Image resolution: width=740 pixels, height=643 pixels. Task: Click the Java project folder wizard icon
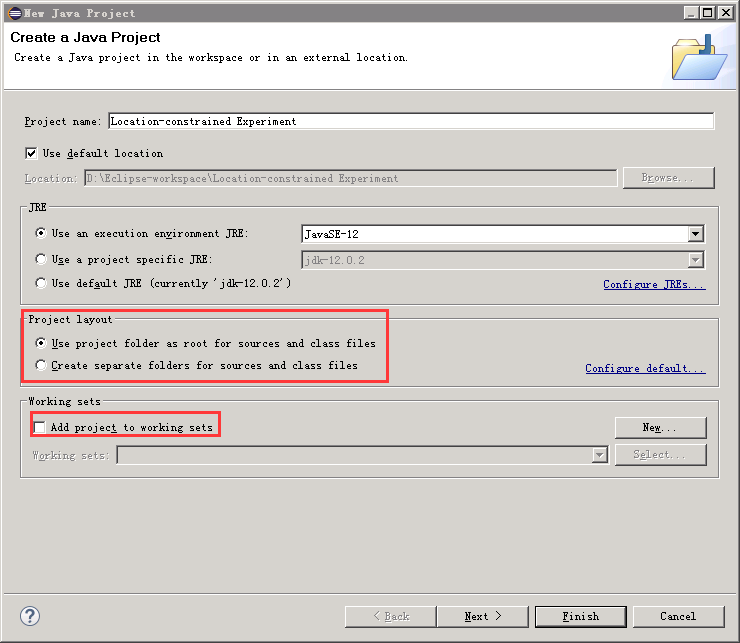[x=700, y=58]
